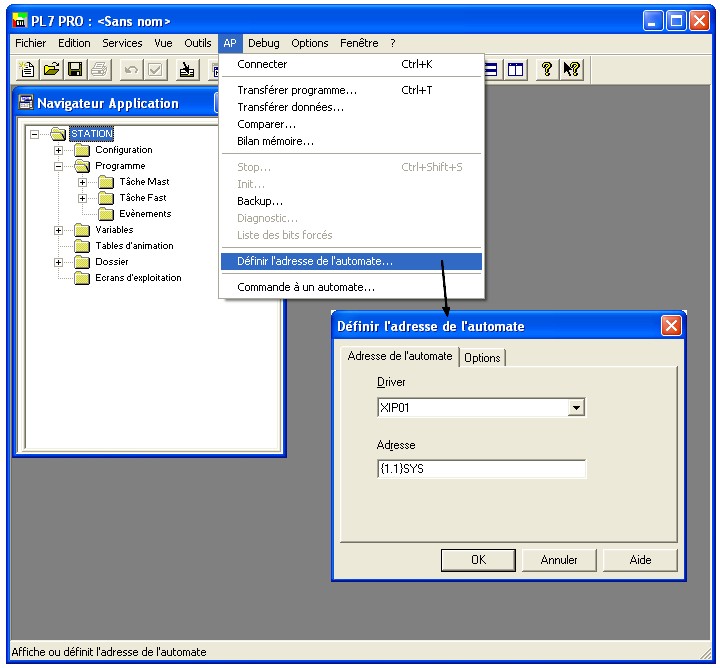Open the Vue menu
720x668 pixels.
point(163,43)
